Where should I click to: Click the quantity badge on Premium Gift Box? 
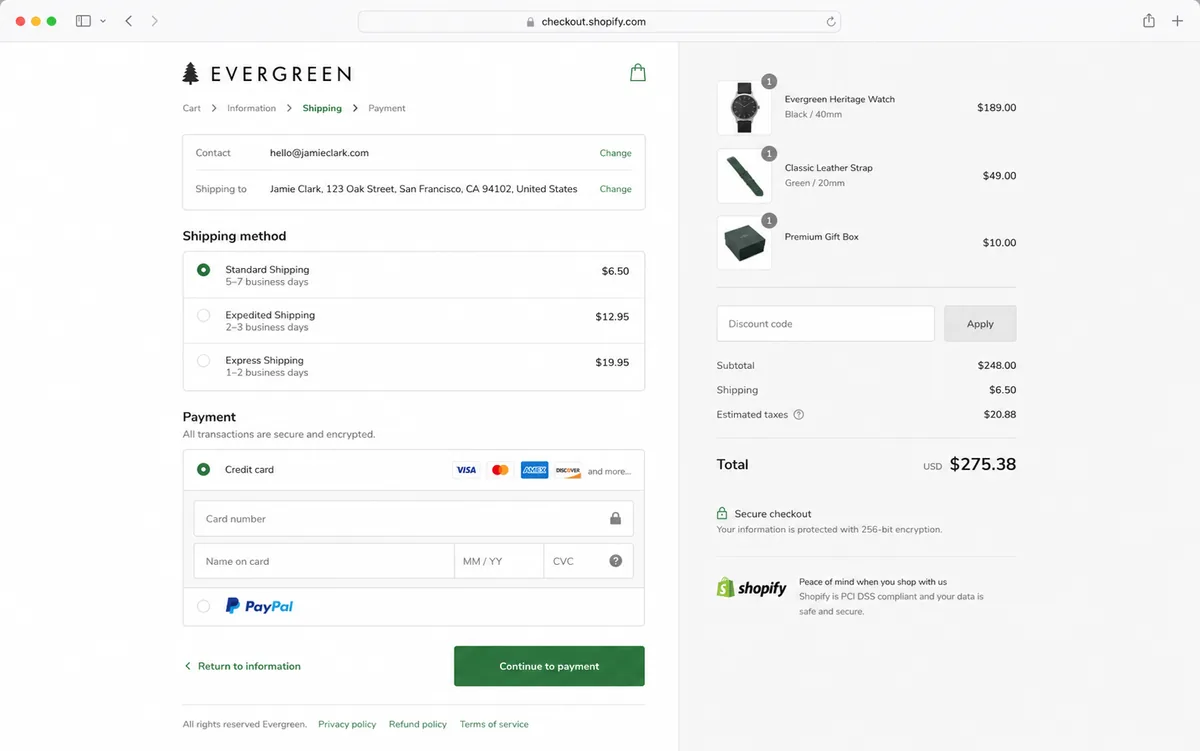(769, 220)
